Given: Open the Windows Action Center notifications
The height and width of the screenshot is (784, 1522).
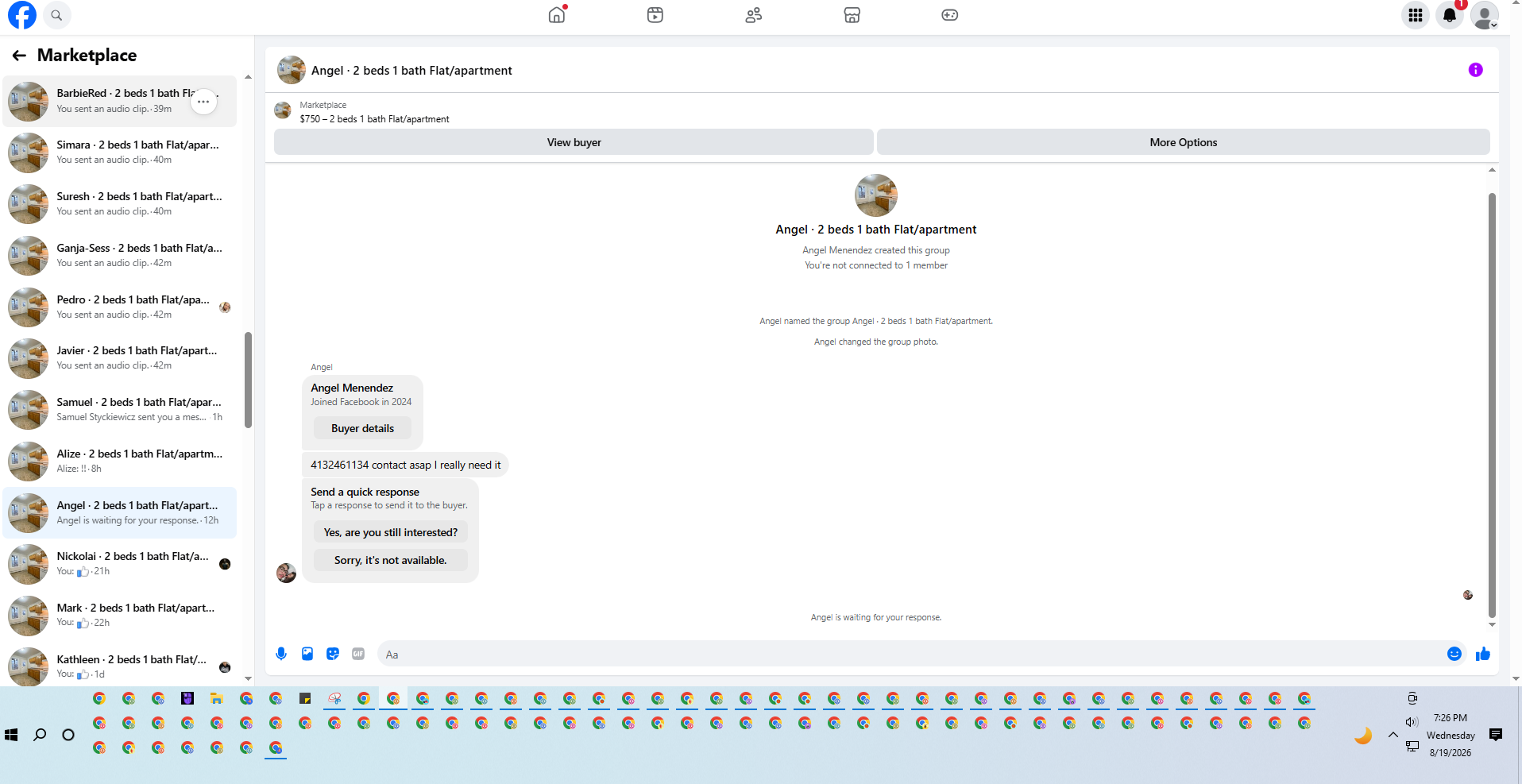Looking at the screenshot, I should click(x=1496, y=735).
